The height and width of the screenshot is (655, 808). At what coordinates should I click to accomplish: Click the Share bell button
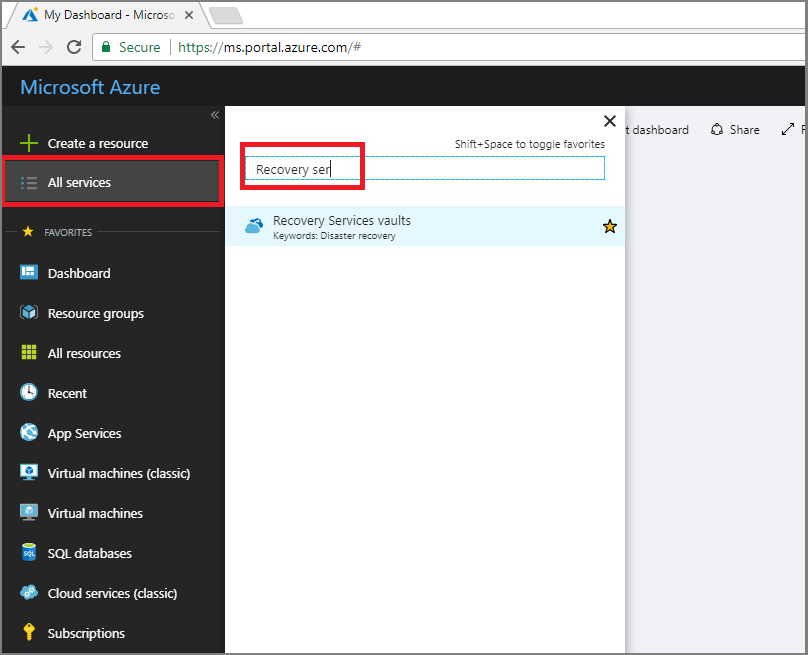tap(735, 129)
